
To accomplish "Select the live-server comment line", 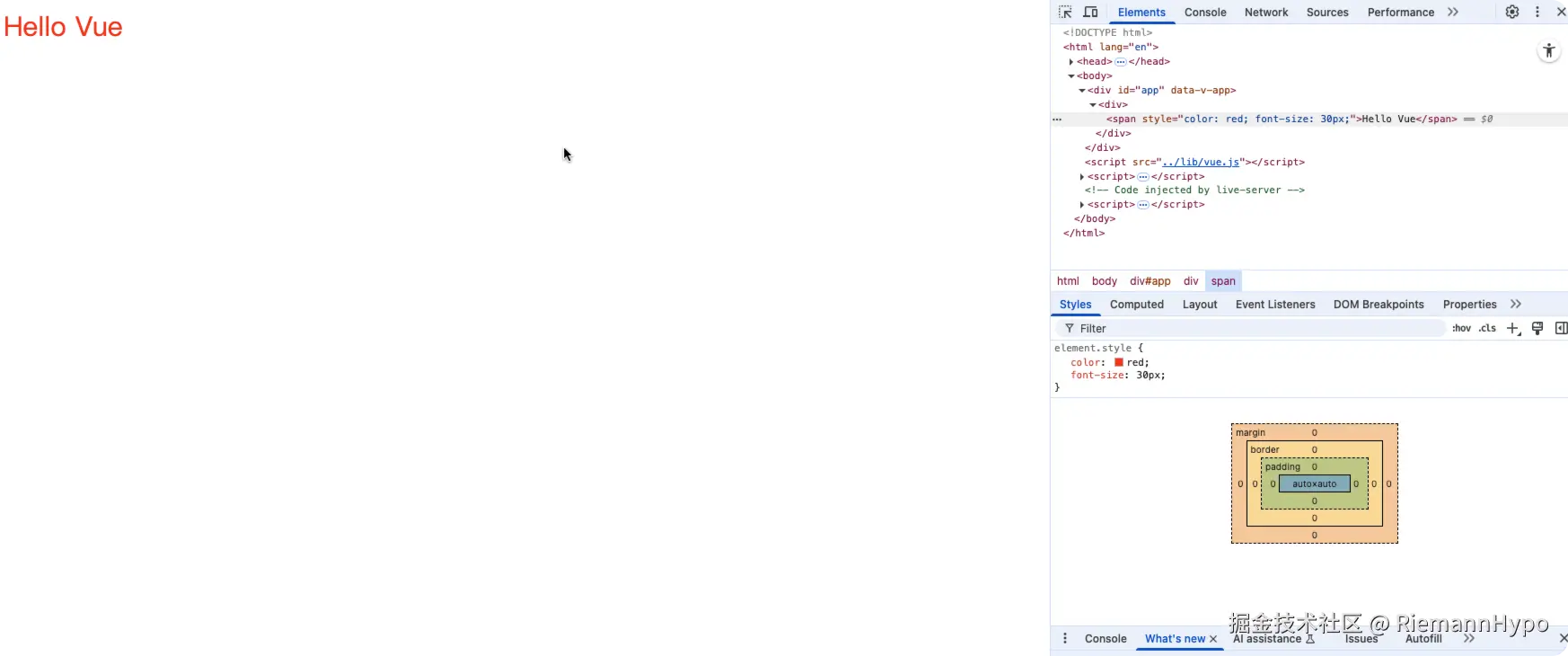I will [1194, 190].
